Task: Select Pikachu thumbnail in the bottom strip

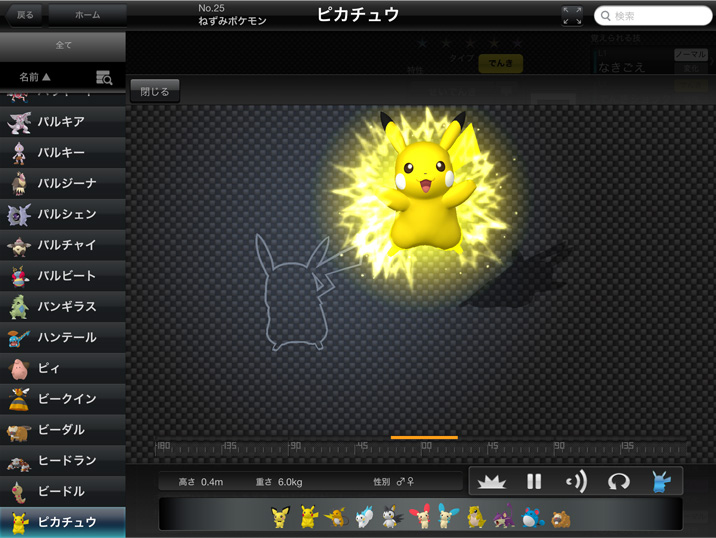Action: pyautogui.click(x=309, y=517)
